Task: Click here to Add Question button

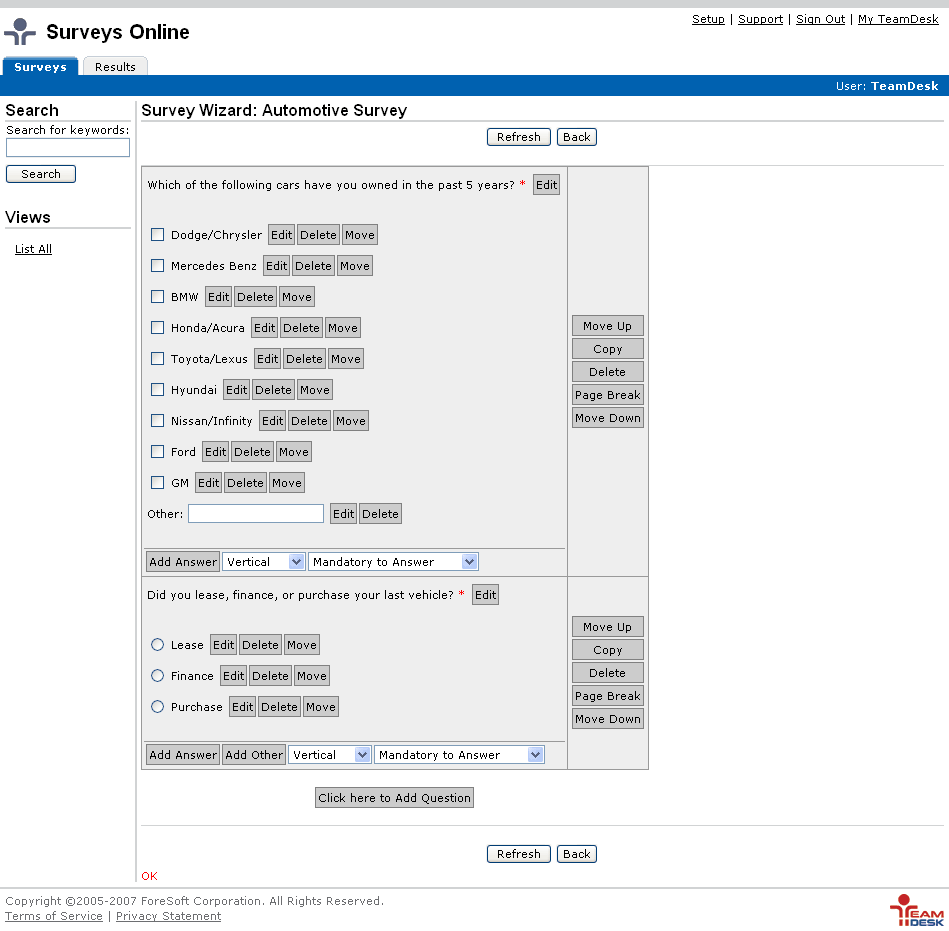Action: pyautogui.click(x=394, y=798)
